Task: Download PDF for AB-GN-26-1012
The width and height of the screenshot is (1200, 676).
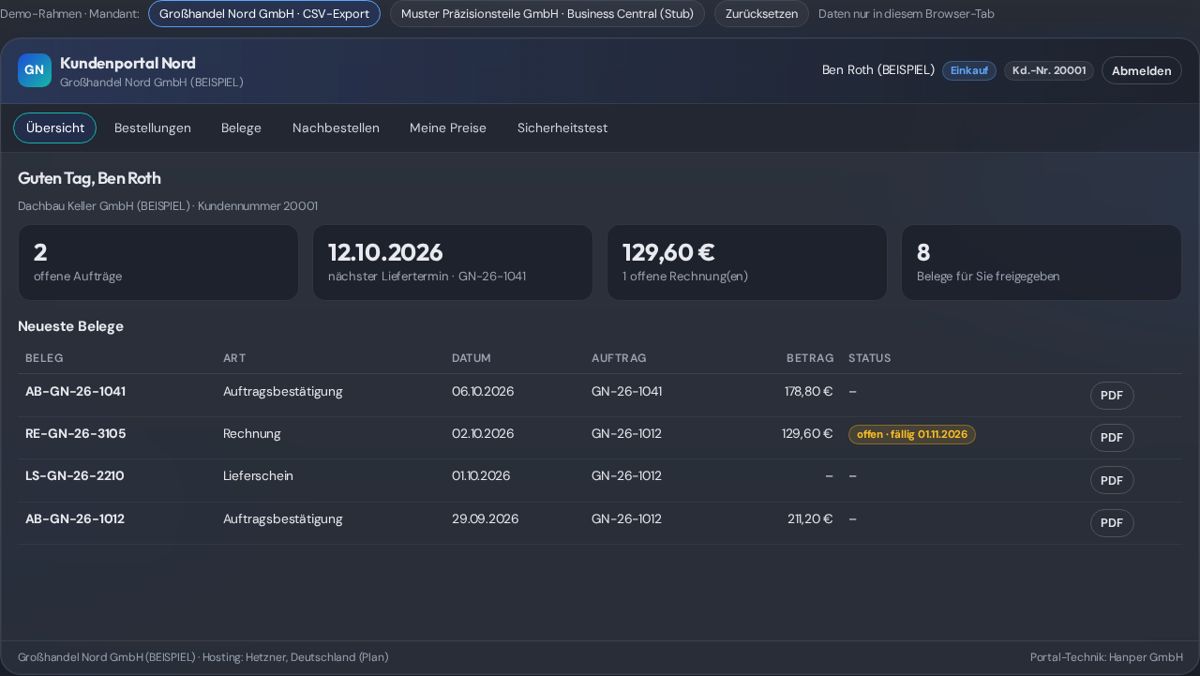Action: point(1111,523)
